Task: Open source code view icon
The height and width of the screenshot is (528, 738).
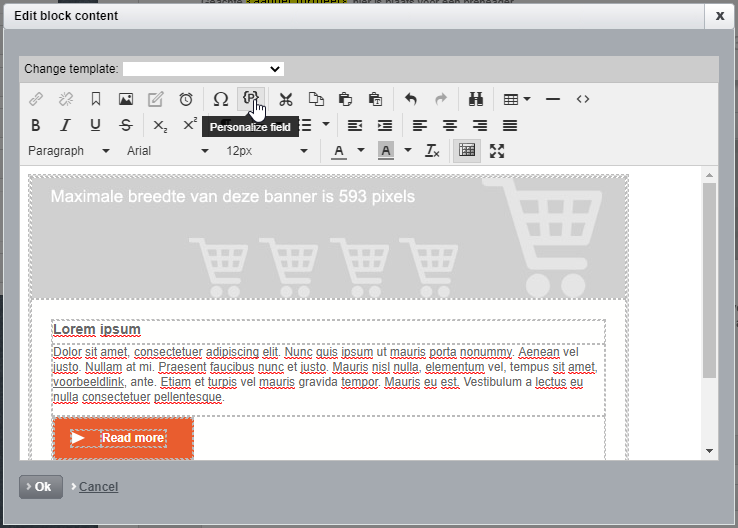Action: [583, 99]
